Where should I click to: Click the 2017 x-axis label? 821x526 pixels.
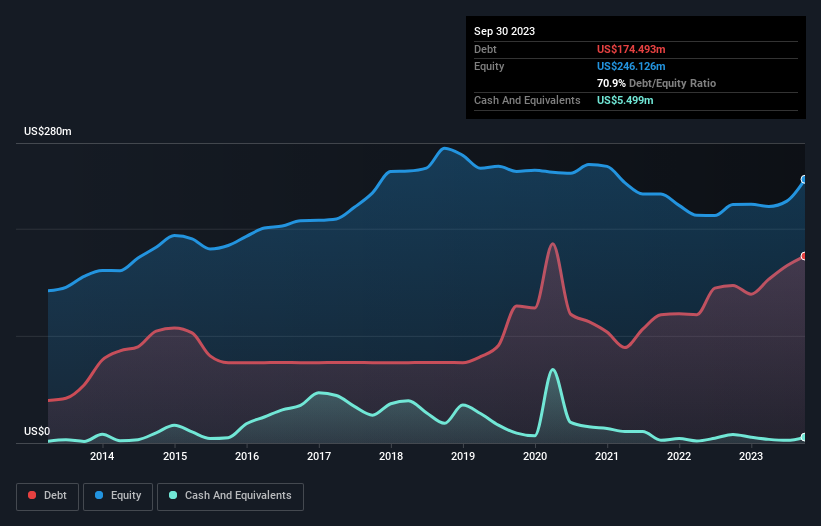(x=319, y=456)
